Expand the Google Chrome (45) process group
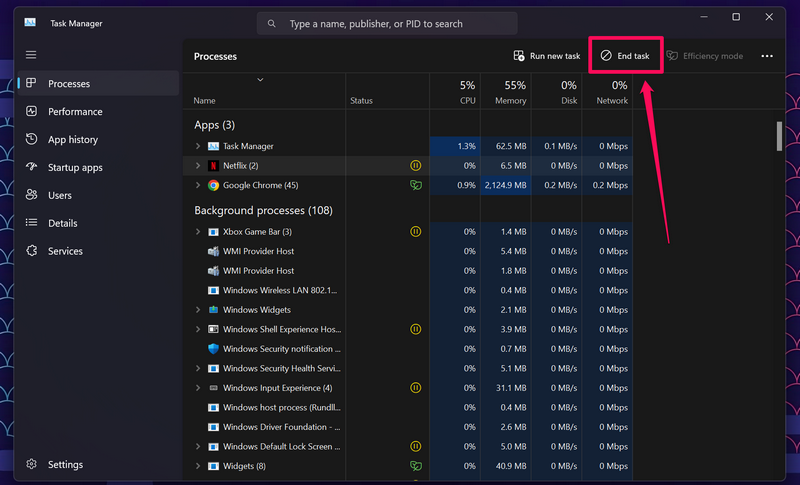 [198, 185]
